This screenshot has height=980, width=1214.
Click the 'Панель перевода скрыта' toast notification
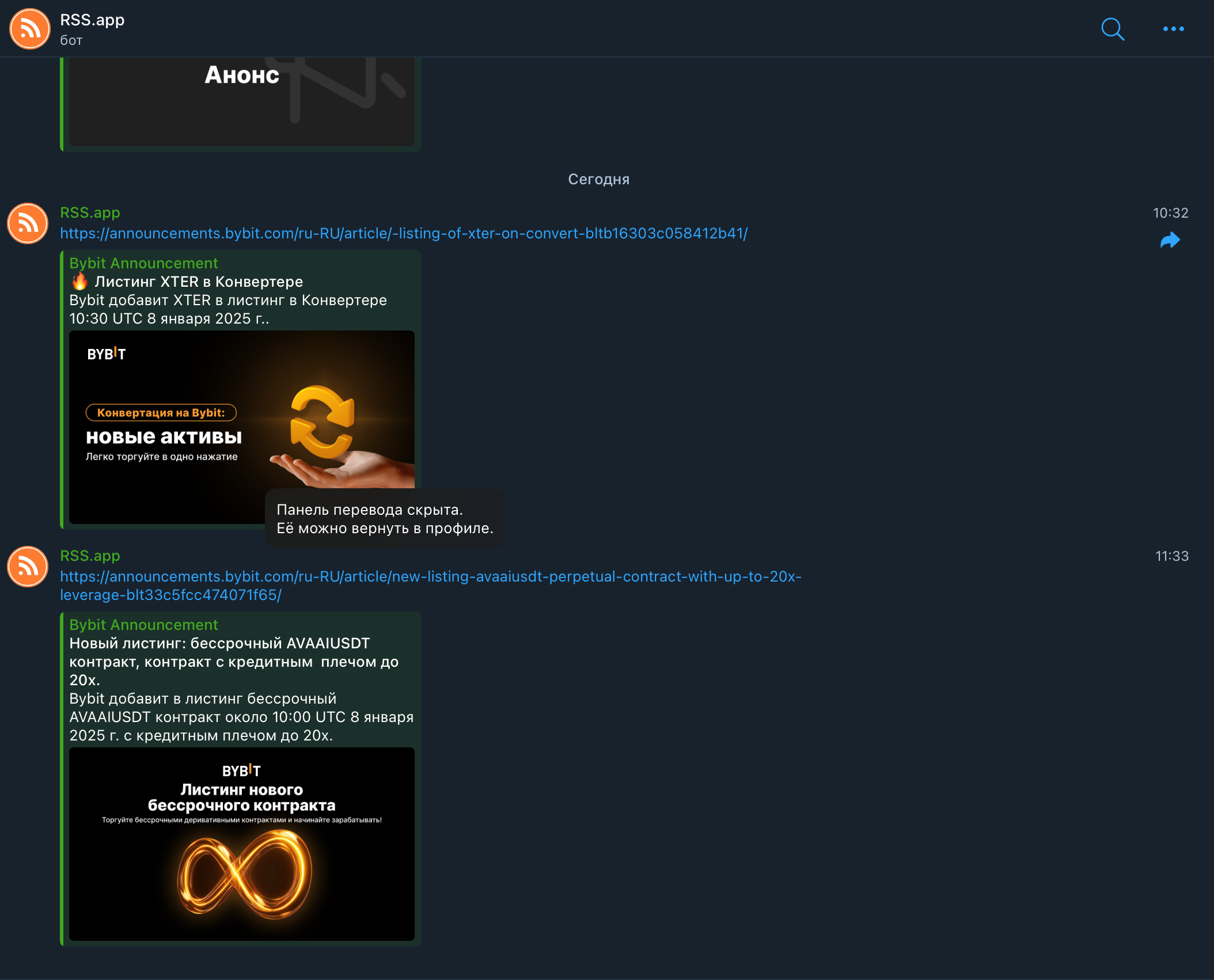point(385,519)
